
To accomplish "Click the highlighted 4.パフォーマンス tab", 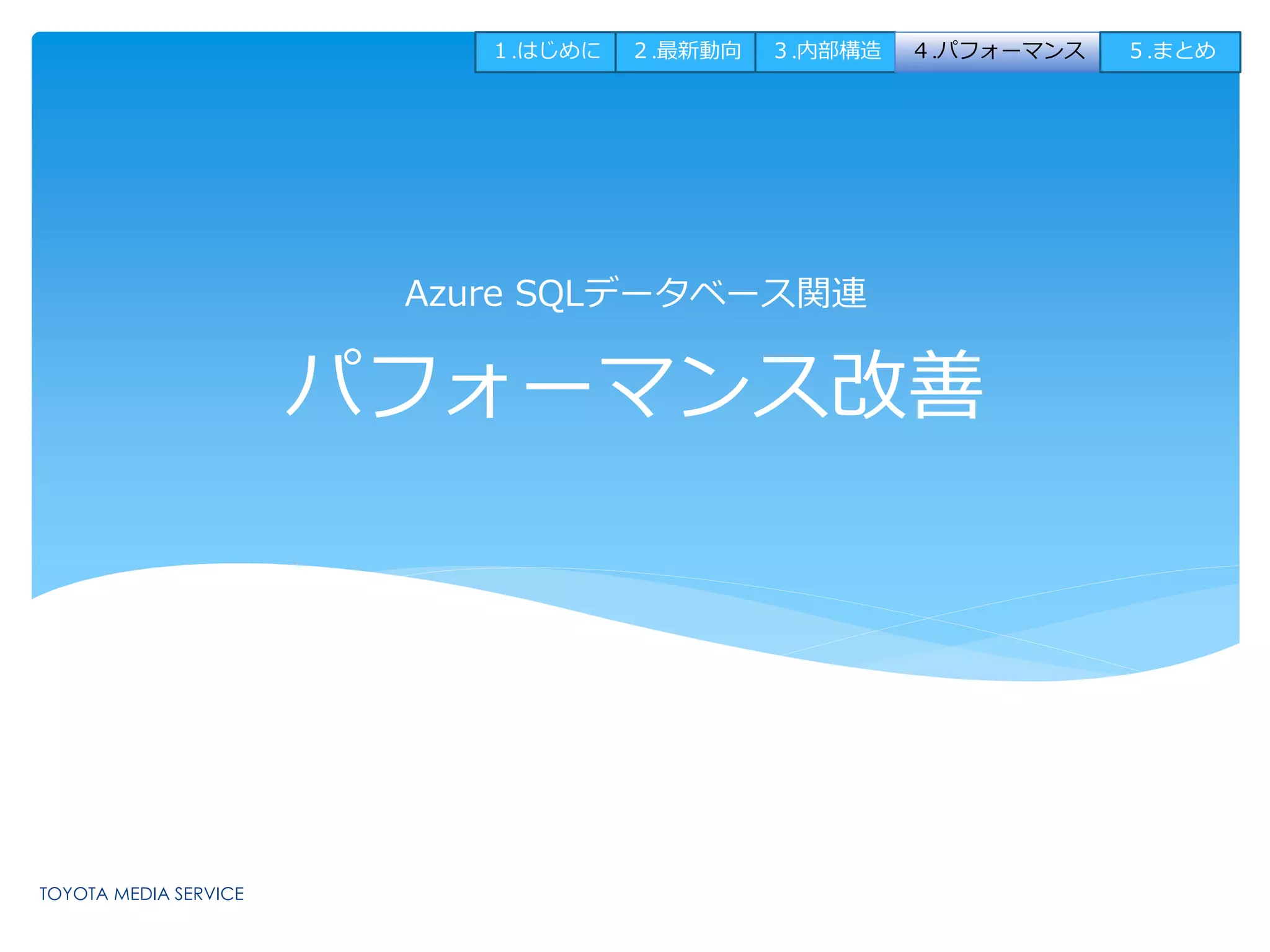I will tap(997, 52).
